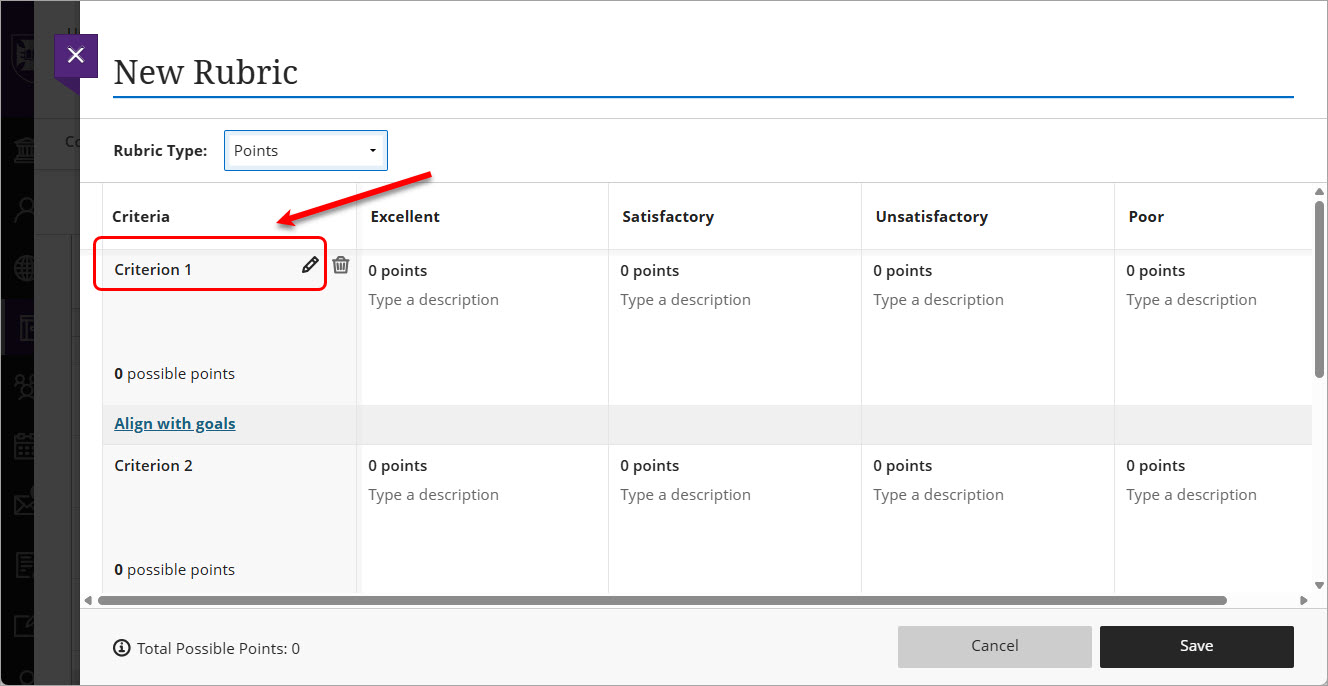The width and height of the screenshot is (1328, 686).
Task: Open the Calendar icon in the sidebar
Action: tap(22, 446)
